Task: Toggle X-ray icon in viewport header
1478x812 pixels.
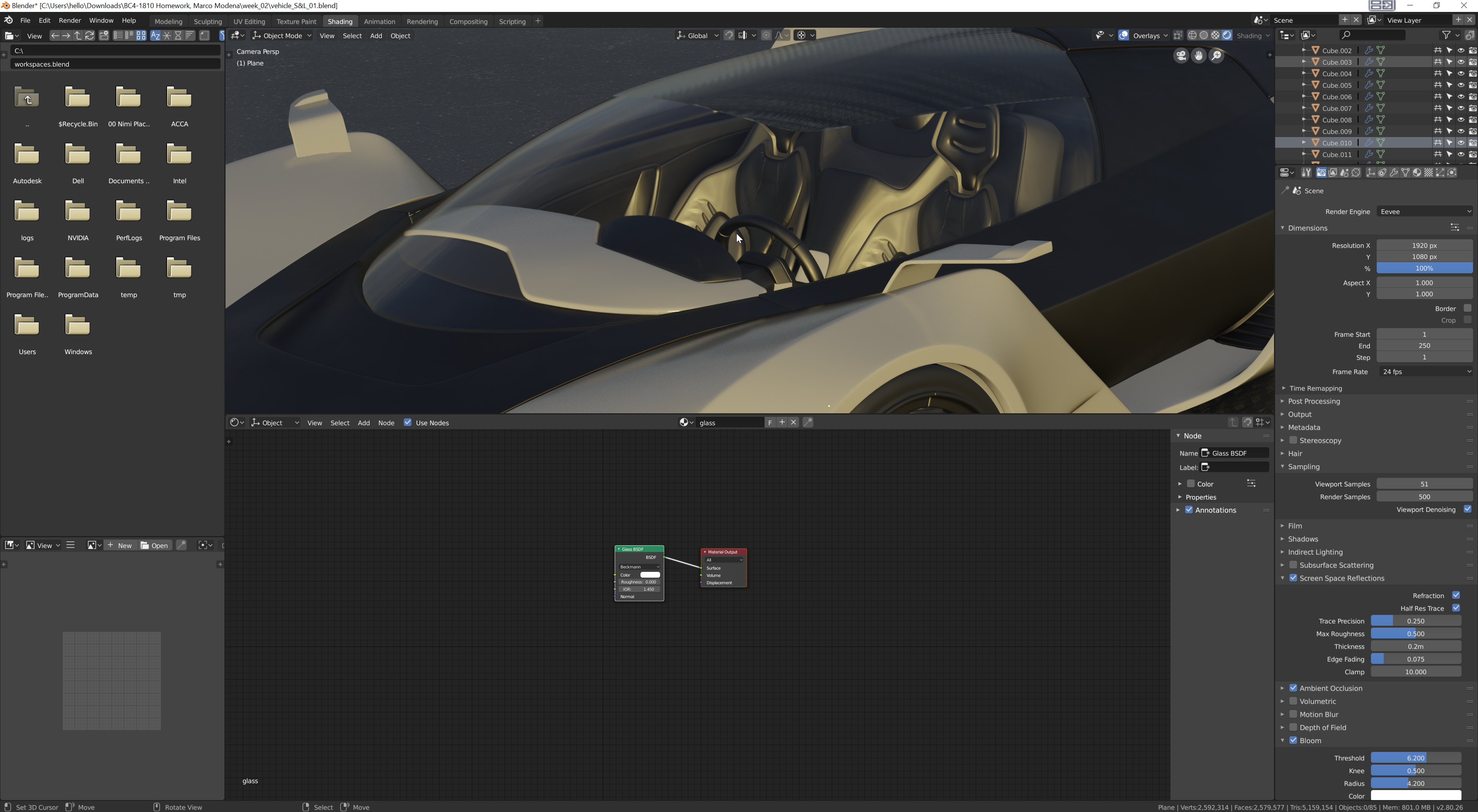Action: 1178,35
